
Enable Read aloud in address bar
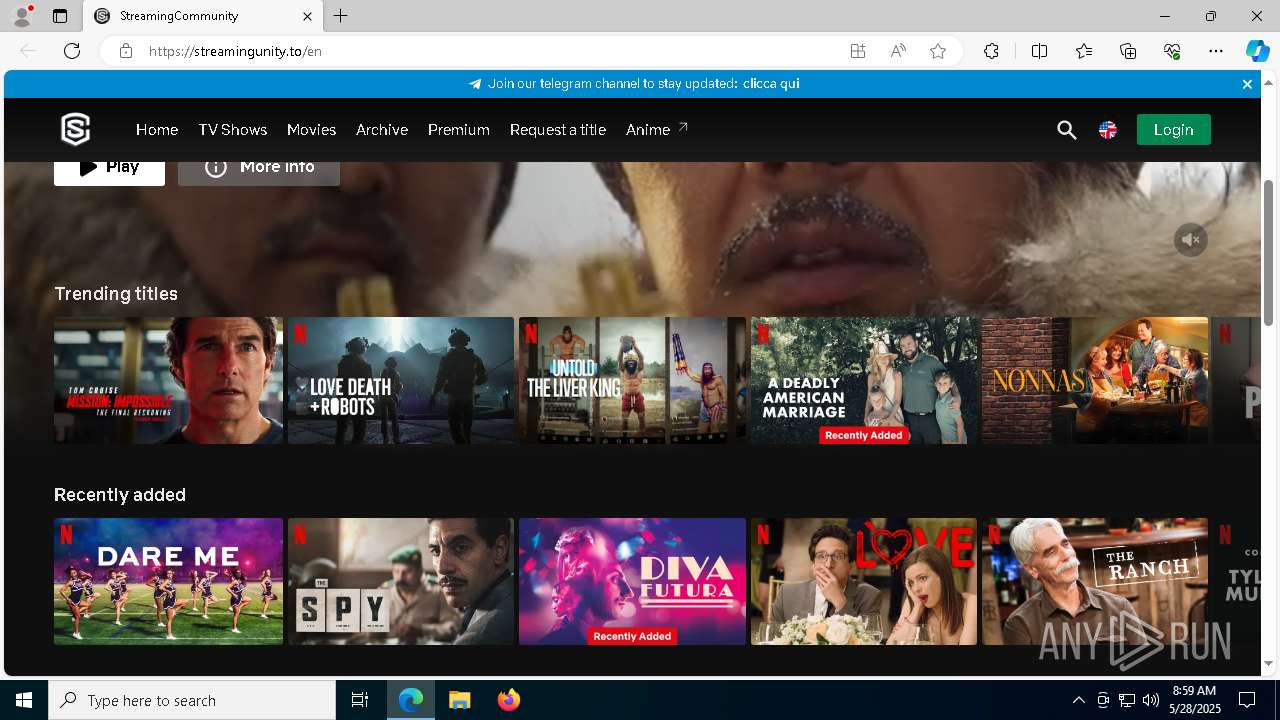point(898,51)
